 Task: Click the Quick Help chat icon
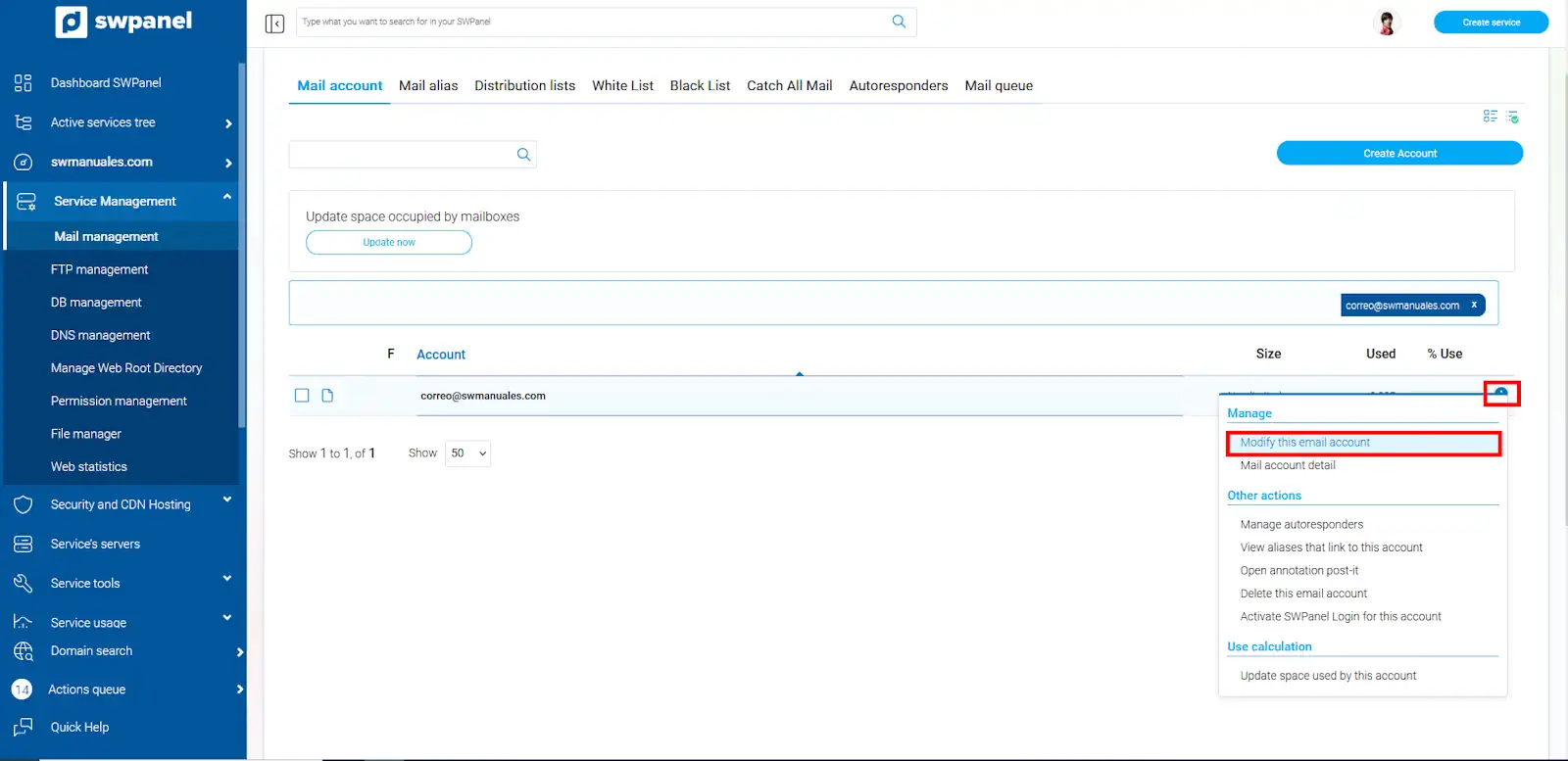[24, 727]
